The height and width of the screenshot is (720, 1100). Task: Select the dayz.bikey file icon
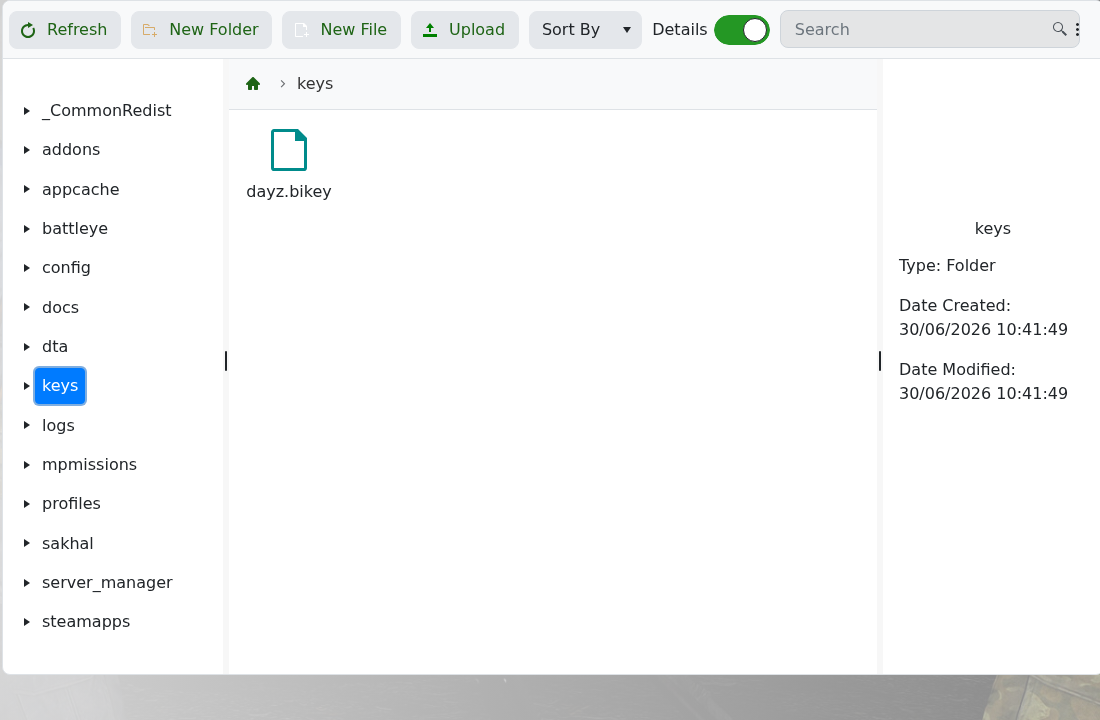point(289,149)
